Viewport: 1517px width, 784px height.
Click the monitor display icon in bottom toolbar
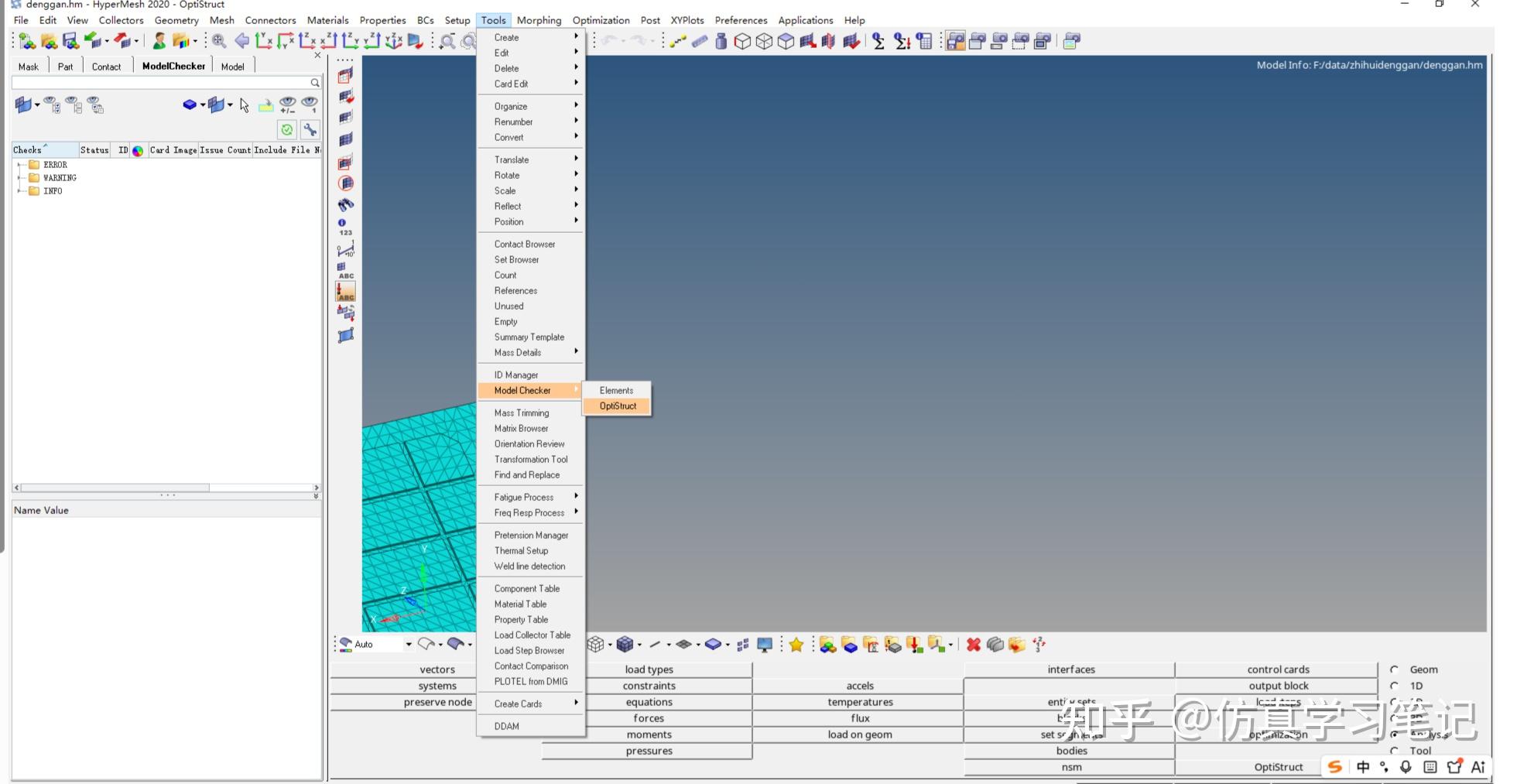(765, 644)
